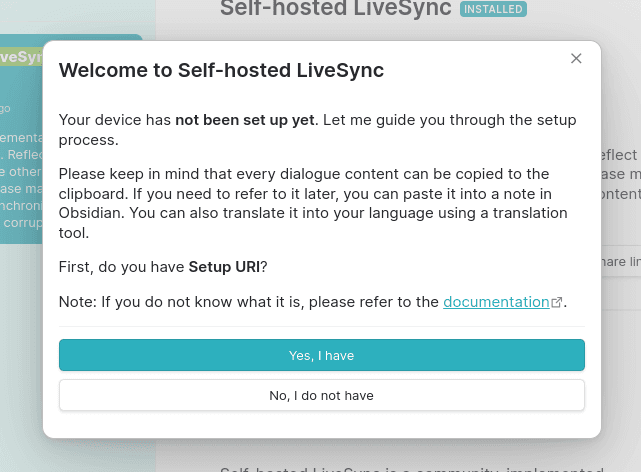
Task: Open the documentation link
Action: 496,302
